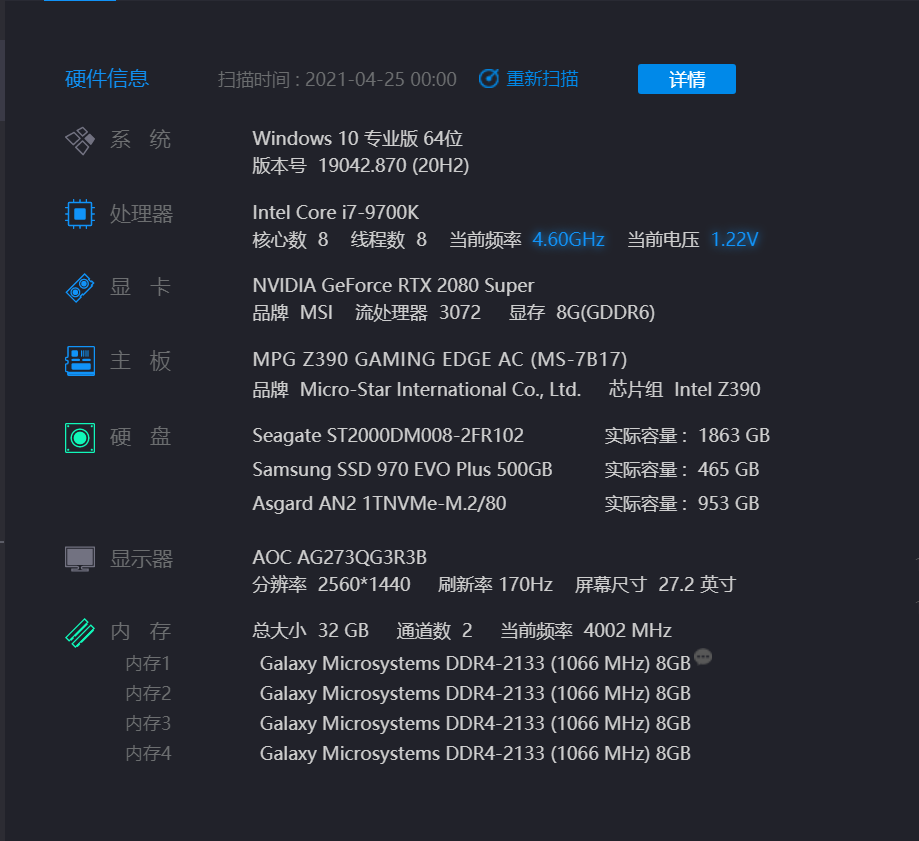Screen dimensions: 919x841
Task: Open the 详情 details button
Action: pyautogui.click(x=686, y=79)
